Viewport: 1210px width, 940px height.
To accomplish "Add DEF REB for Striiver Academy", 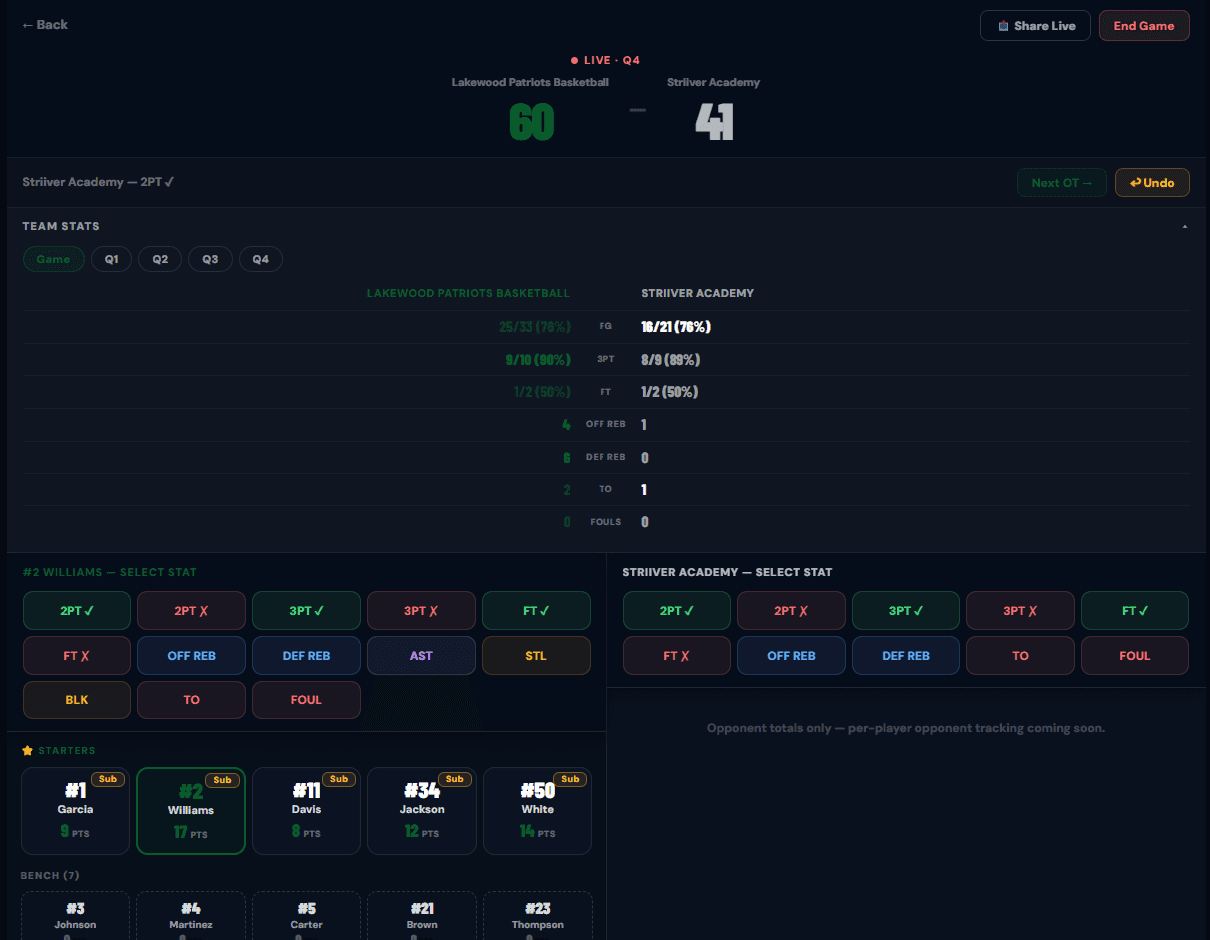I will [906, 656].
